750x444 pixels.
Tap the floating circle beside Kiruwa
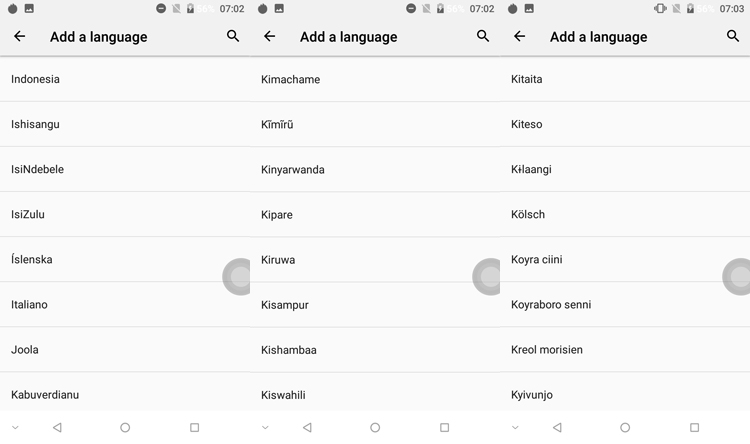click(486, 277)
